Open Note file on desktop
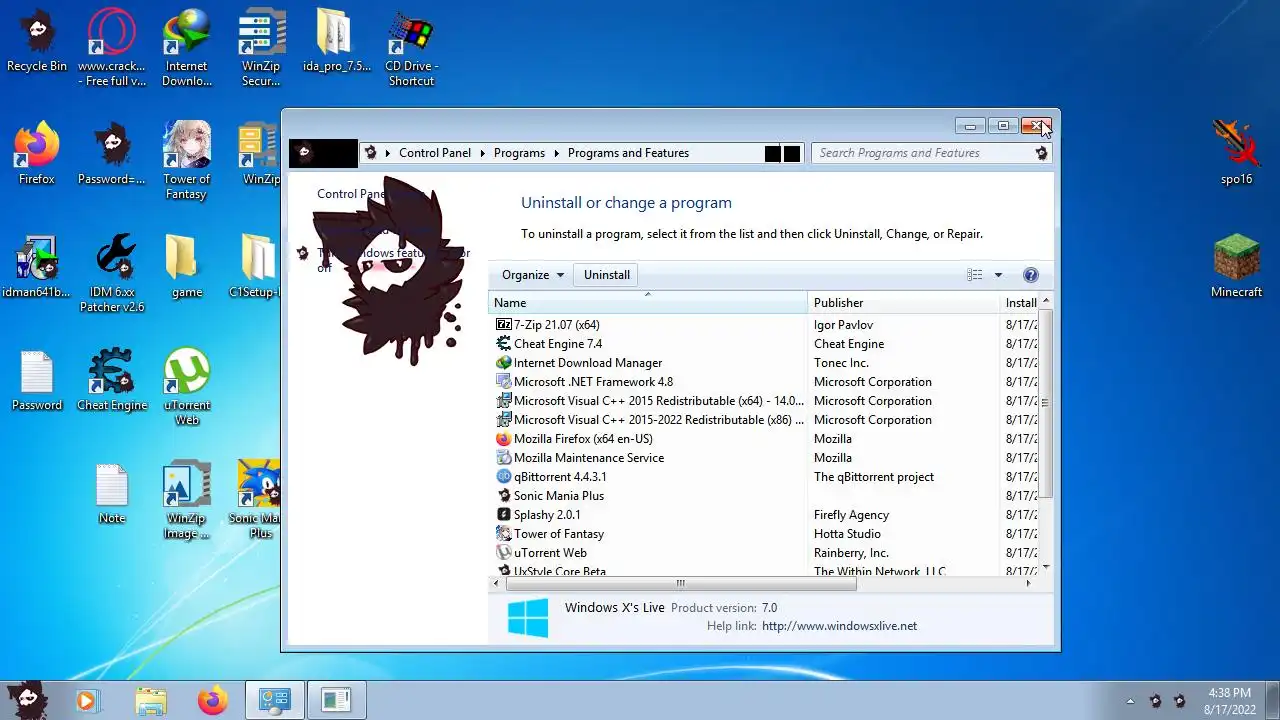1280x720 pixels. tap(112, 493)
